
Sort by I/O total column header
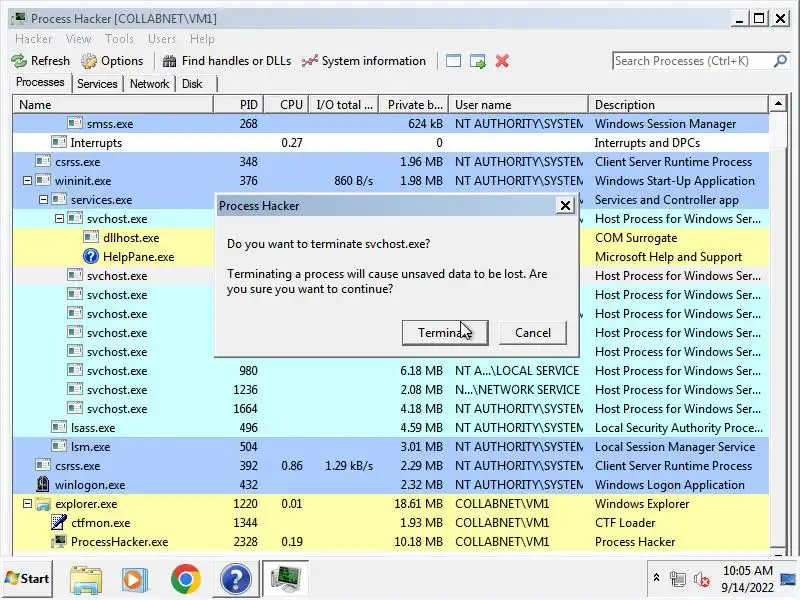344,105
